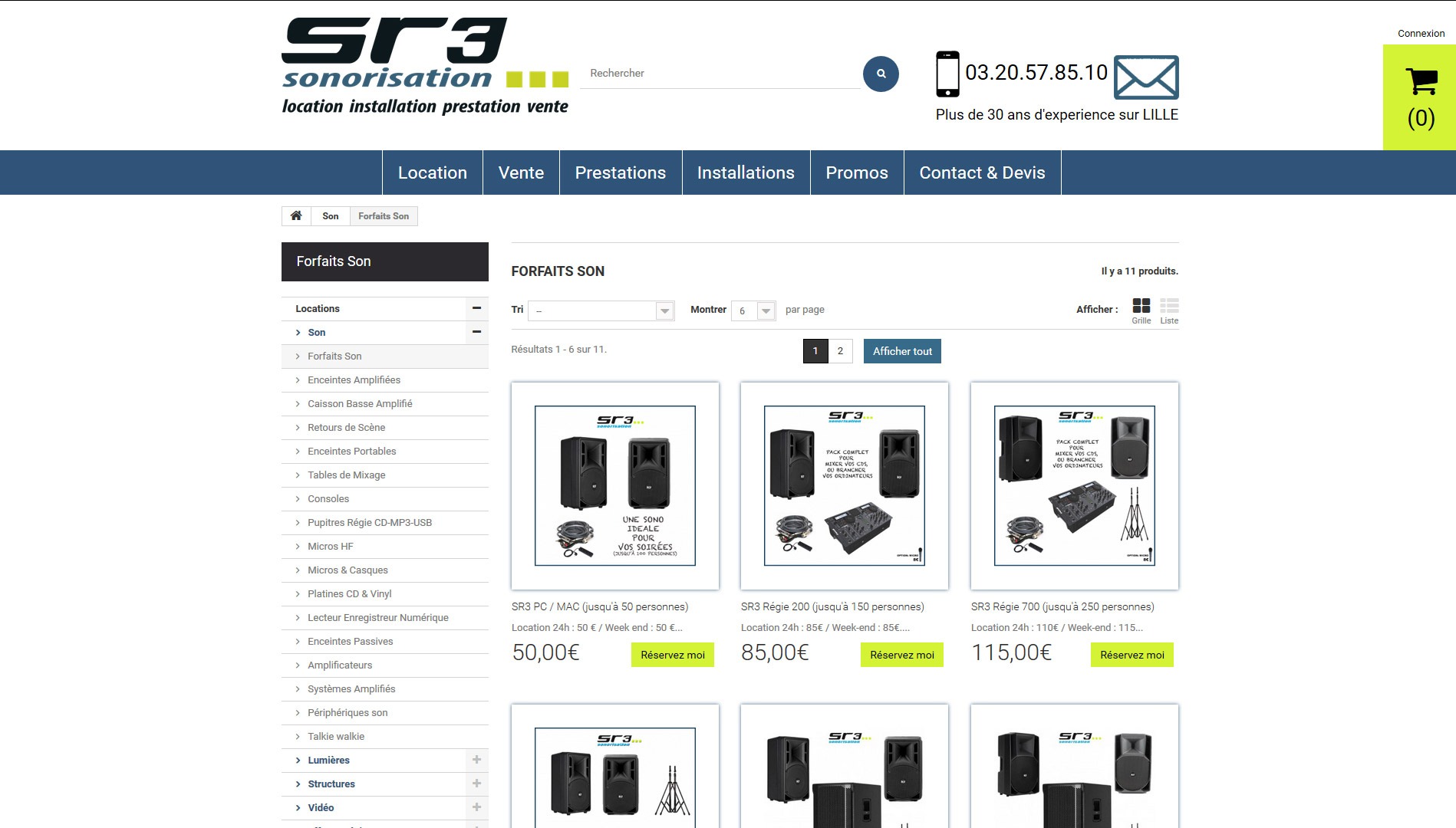Click Afficher tout button

[902, 351]
